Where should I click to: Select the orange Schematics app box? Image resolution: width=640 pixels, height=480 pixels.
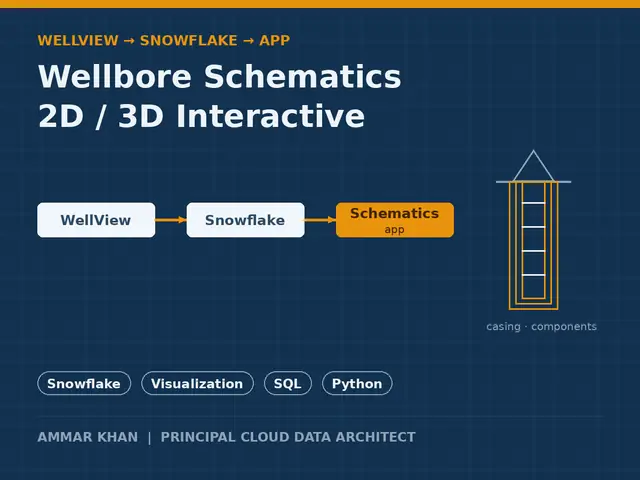pyautogui.click(x=395, y=220)
